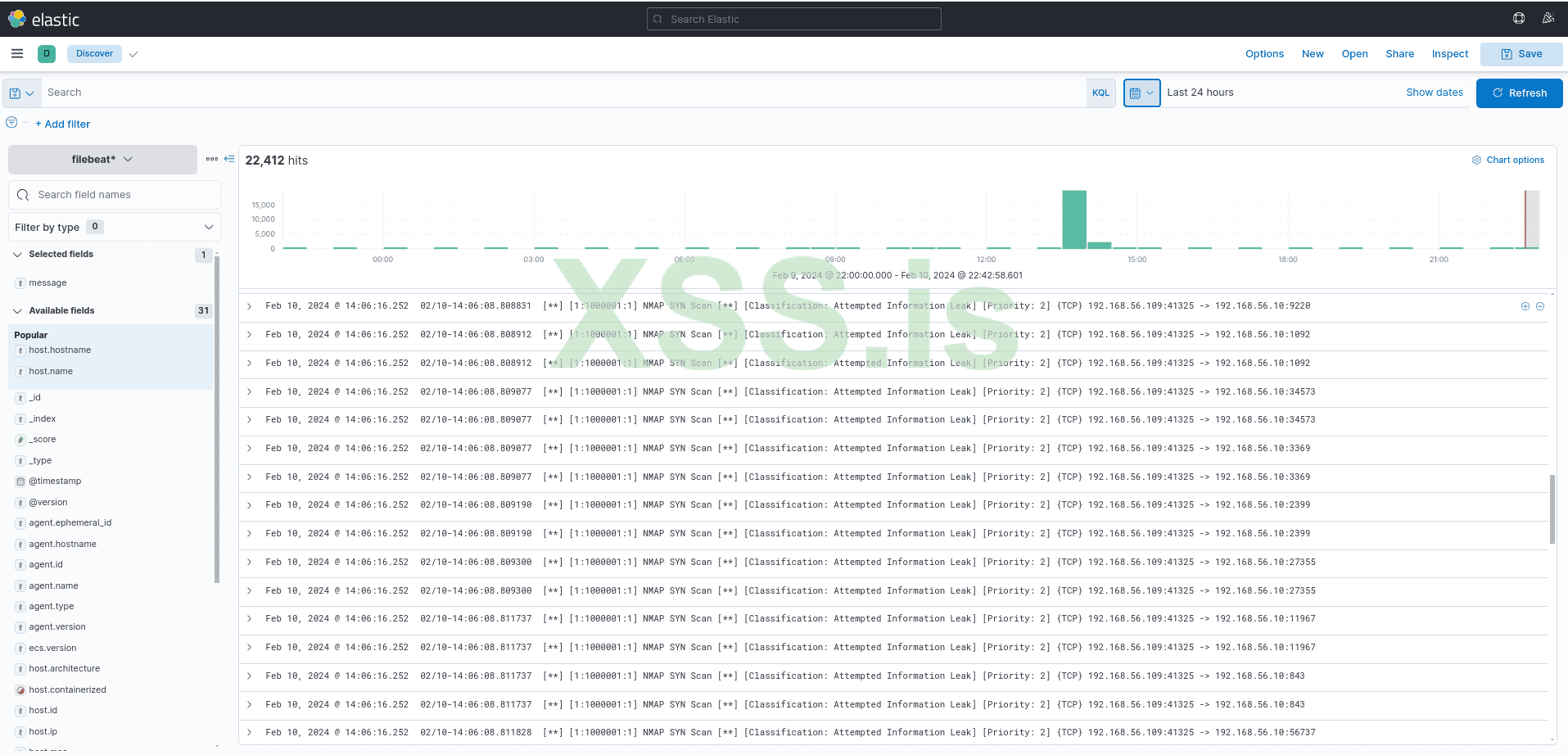
Task: Open a saved search
Action: [x=1354, y=54]
